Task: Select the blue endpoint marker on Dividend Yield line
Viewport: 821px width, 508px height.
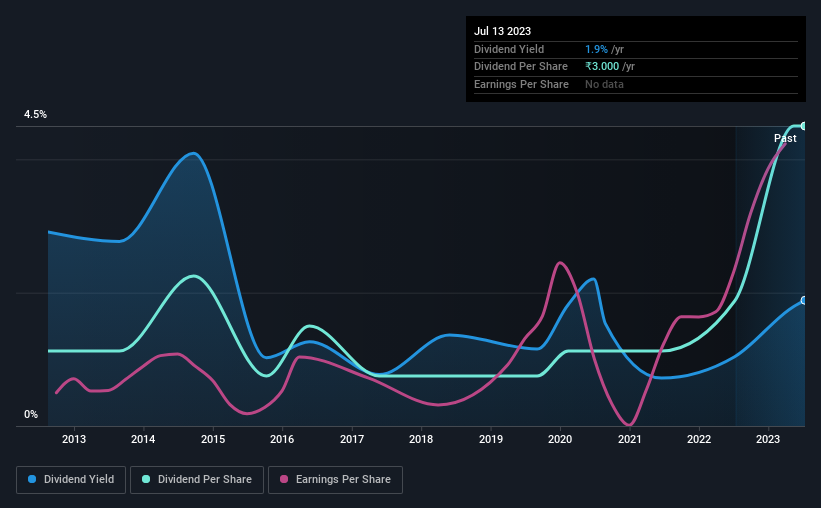Action: pos(804,301)
